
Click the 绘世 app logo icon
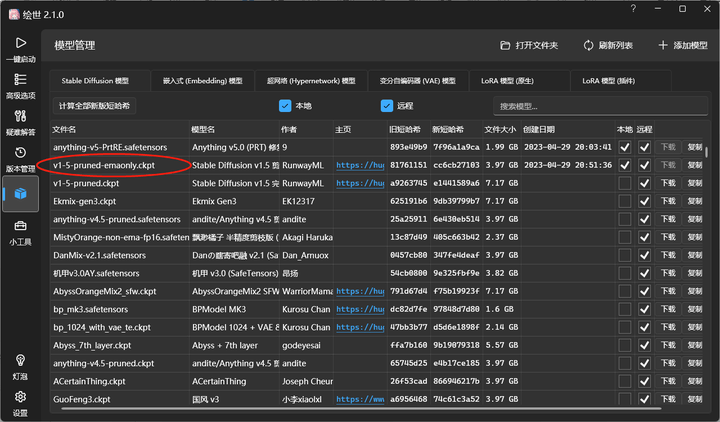(14, 15)
